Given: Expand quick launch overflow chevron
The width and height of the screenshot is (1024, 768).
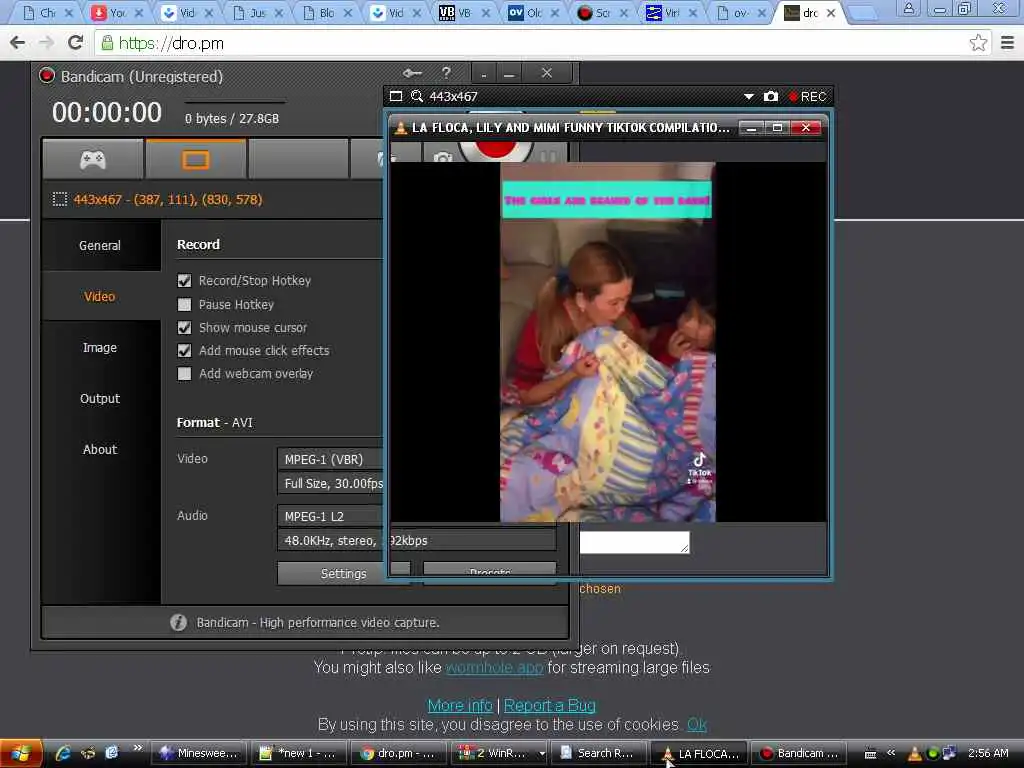Looking at the screenshot, I should 137,748.
